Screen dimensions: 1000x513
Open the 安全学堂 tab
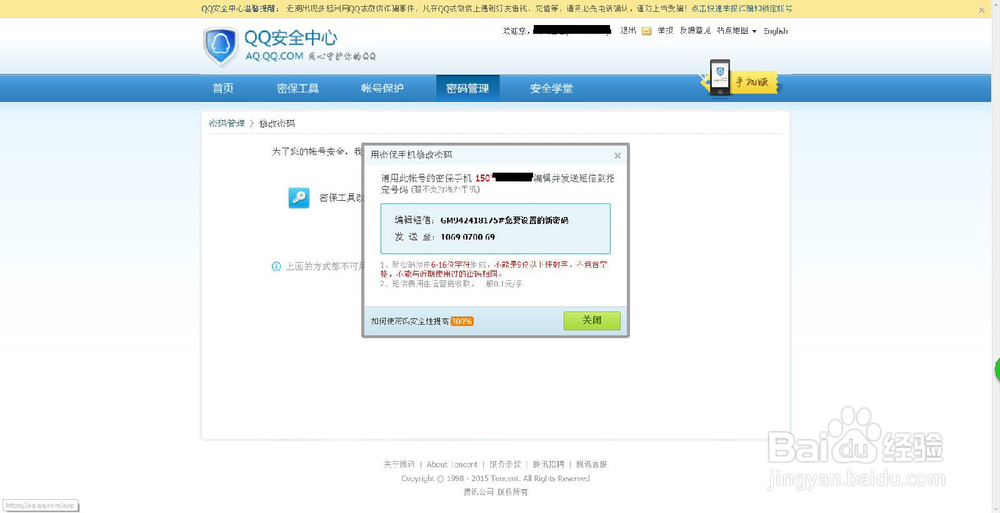point(551,89)
